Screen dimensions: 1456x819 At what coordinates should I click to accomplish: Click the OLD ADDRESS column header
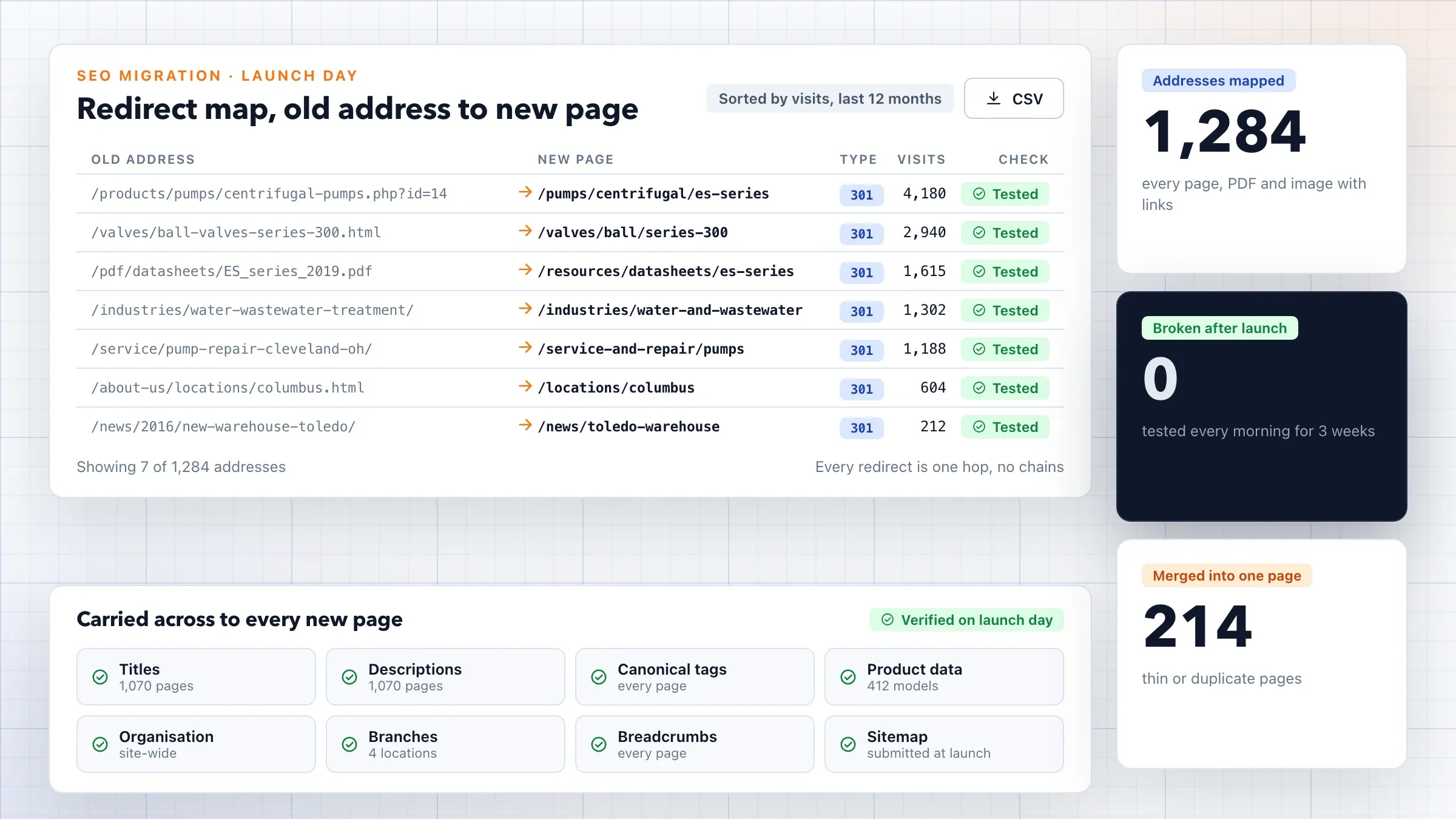coord(143,160)
